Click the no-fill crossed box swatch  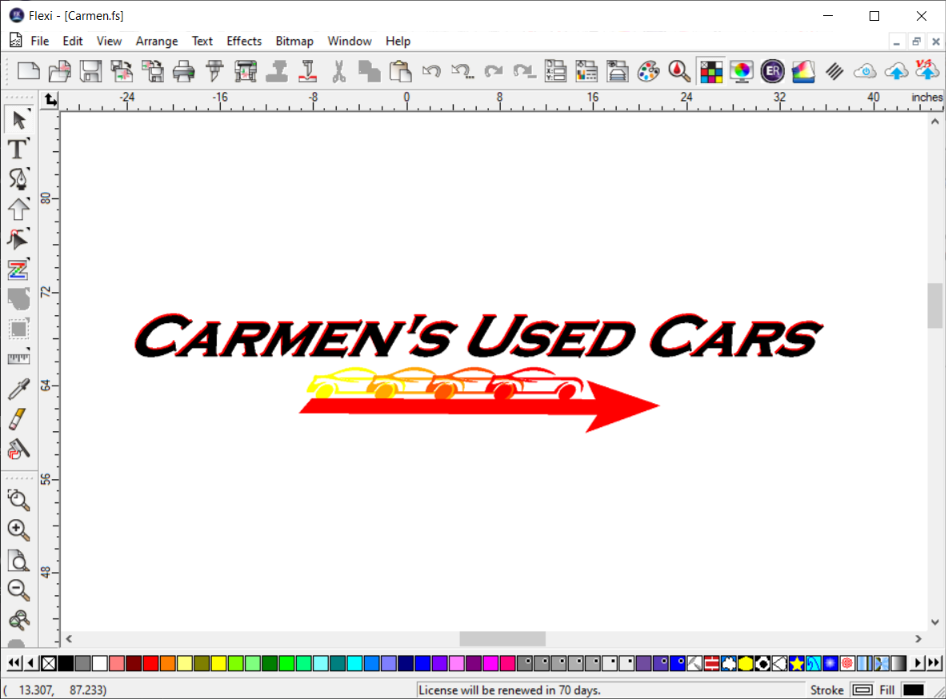click(48, 663)
